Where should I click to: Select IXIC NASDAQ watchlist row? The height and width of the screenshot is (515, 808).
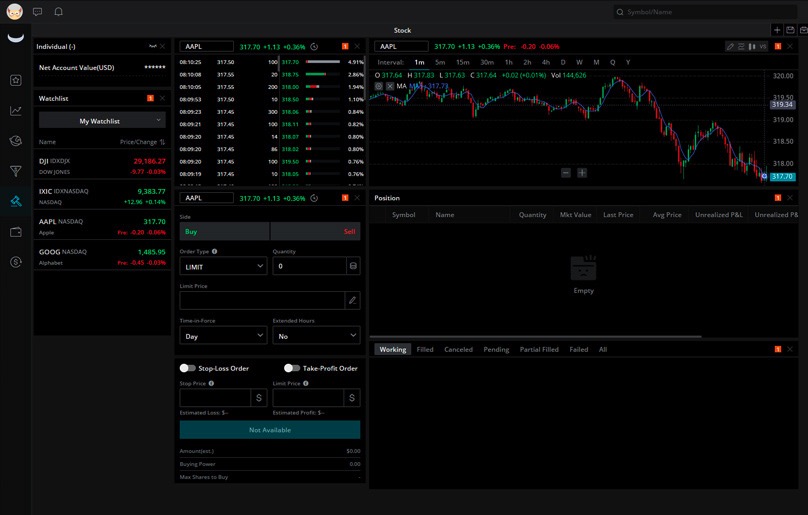[102, 196]
